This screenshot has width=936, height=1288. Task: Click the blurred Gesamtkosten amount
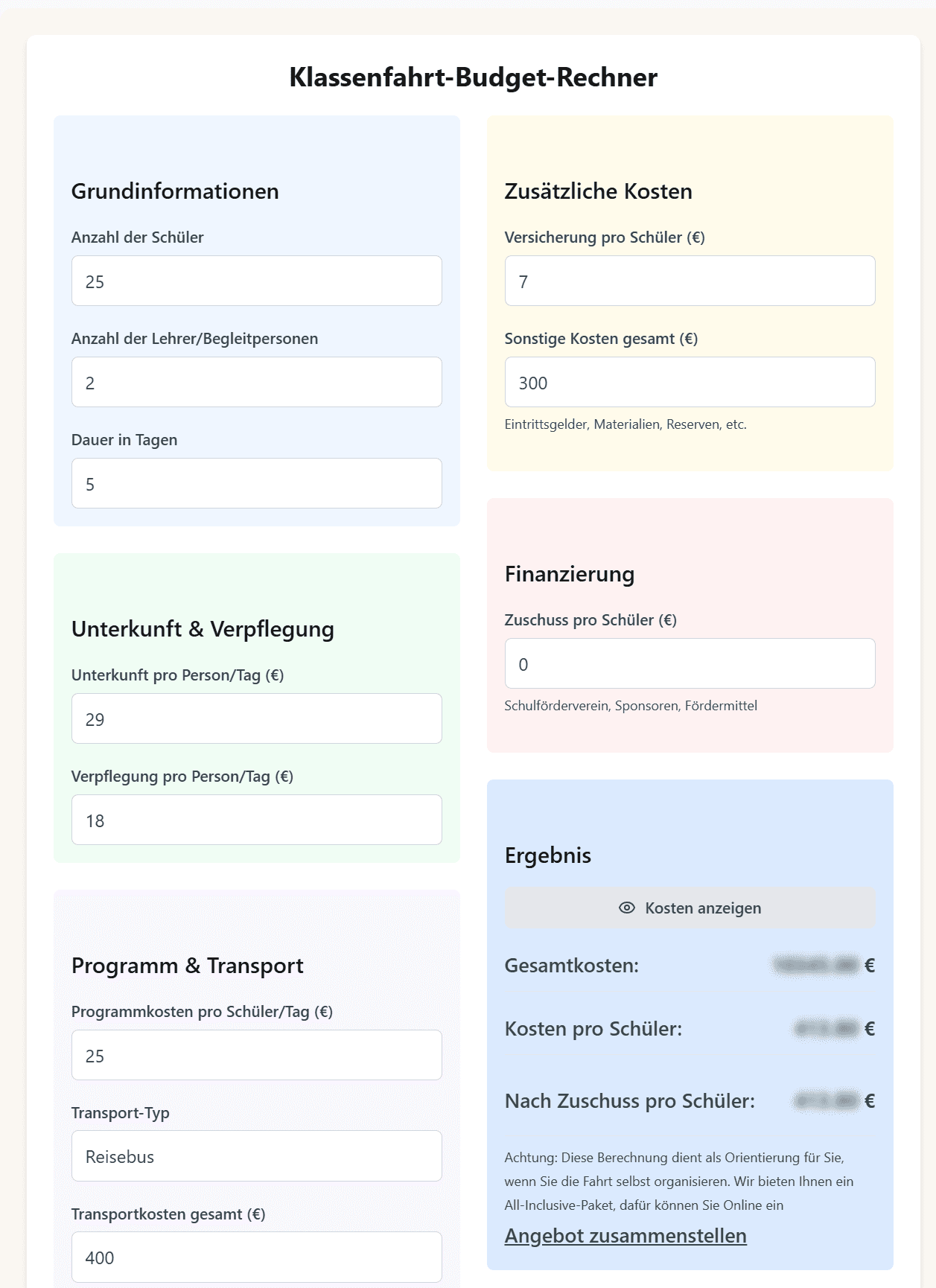coord(815,966)
